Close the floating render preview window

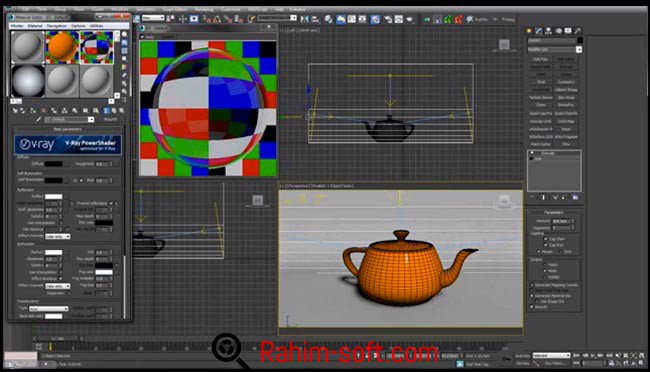click(x=269, y=27)
